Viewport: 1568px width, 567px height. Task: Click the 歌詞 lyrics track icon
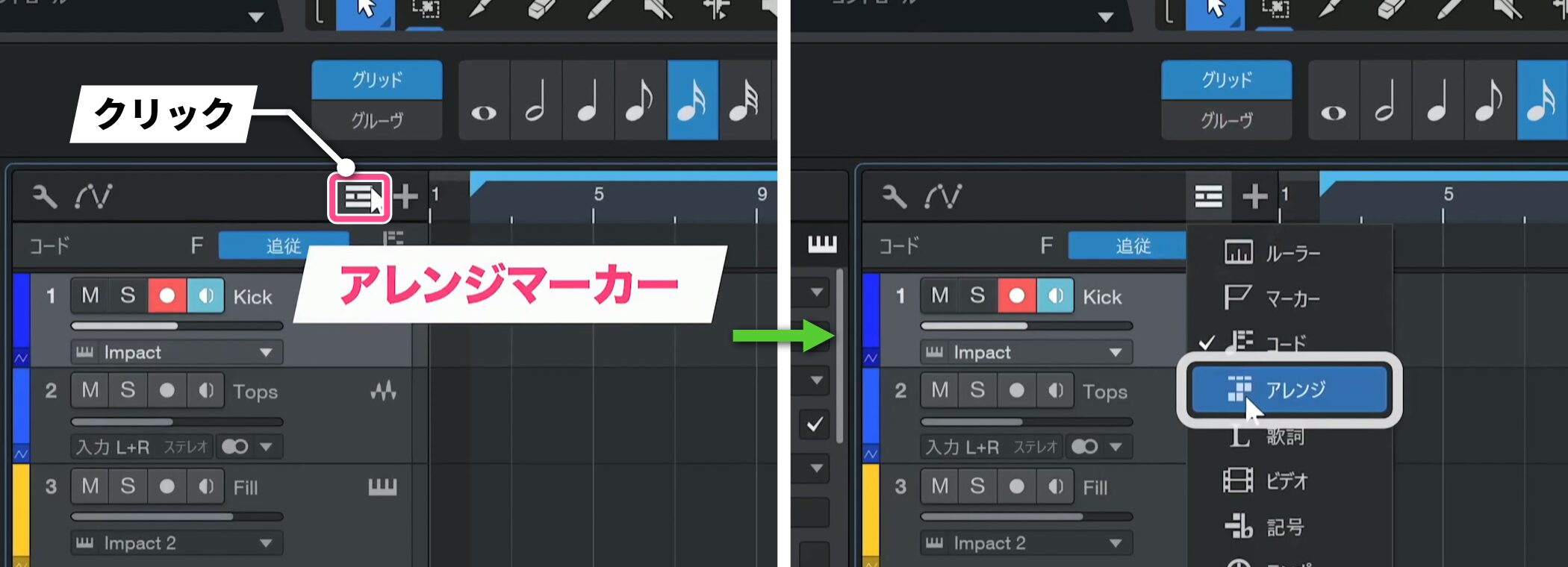(x=1239, y=436)
